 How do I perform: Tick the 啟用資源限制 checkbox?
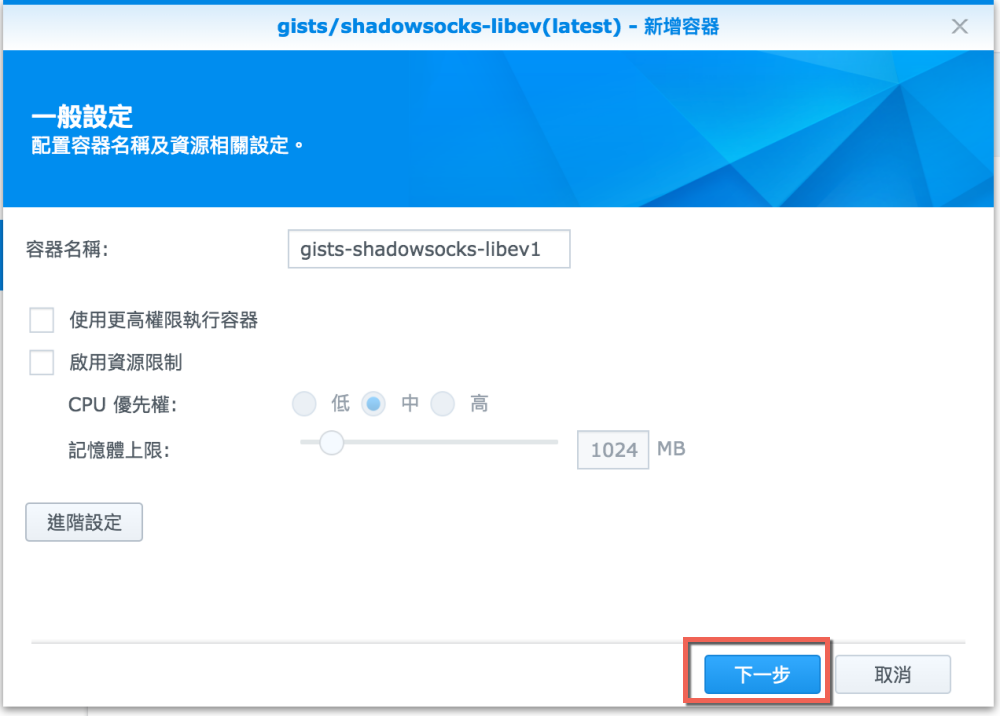(x=41, y=362)
